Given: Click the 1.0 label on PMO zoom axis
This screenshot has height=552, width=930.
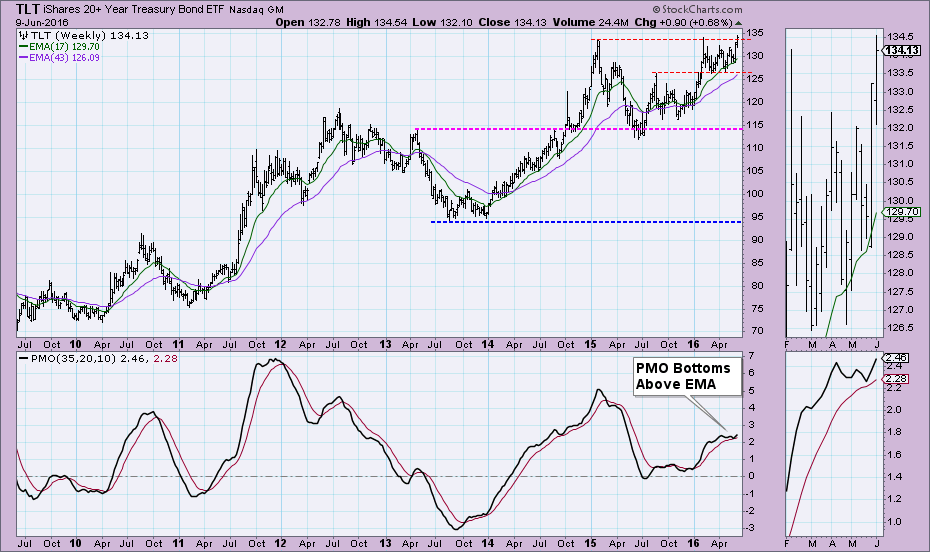Looking at the screenshot, I should pos(894,522).
